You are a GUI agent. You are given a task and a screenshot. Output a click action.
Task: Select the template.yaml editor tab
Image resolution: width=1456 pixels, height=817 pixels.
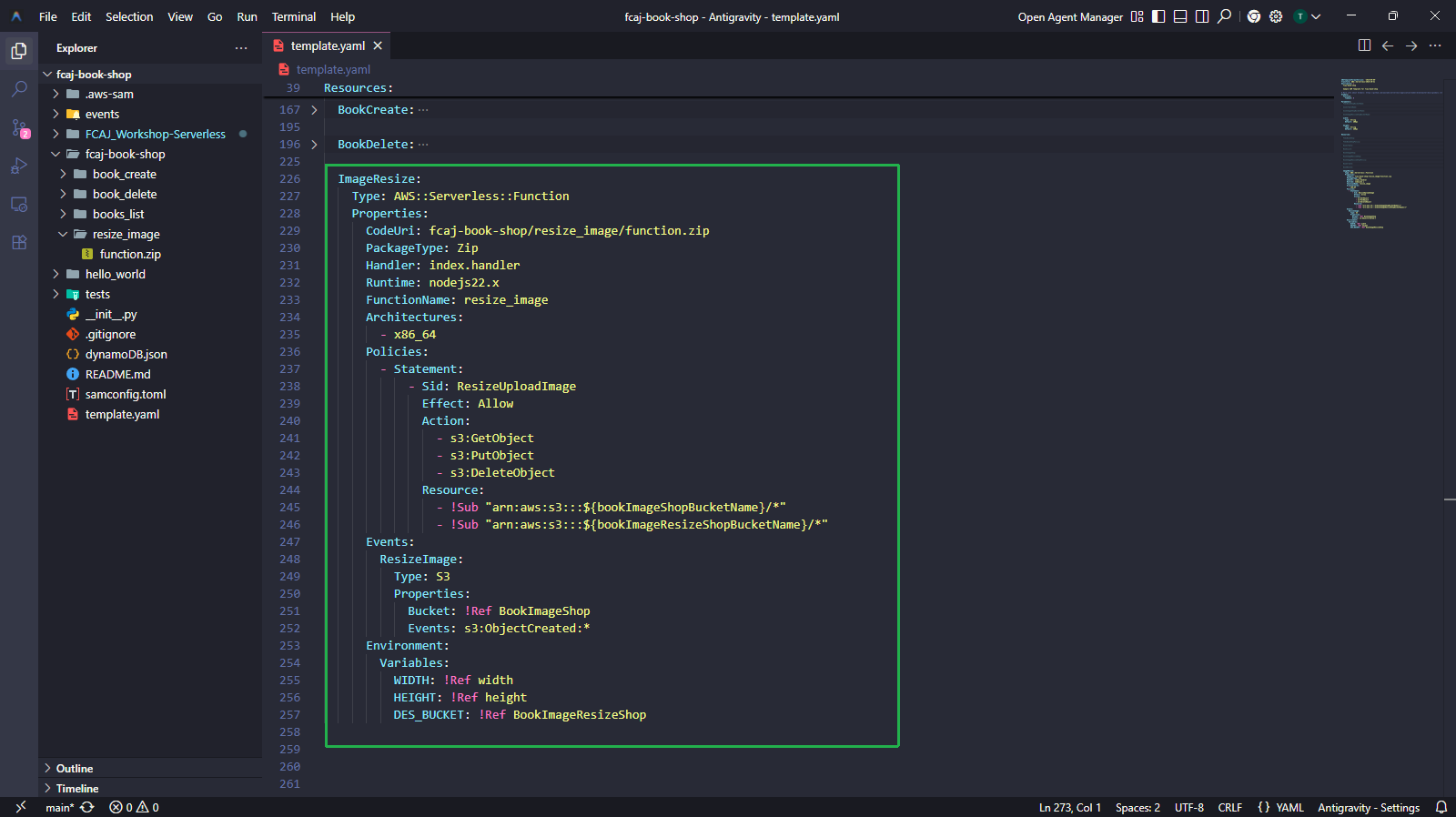[328, 45]
